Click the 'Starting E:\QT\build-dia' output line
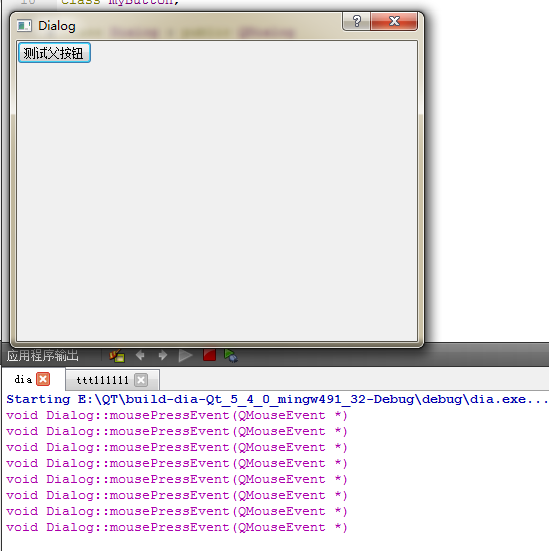Screen dimensions: 549x551 point(277,400)
